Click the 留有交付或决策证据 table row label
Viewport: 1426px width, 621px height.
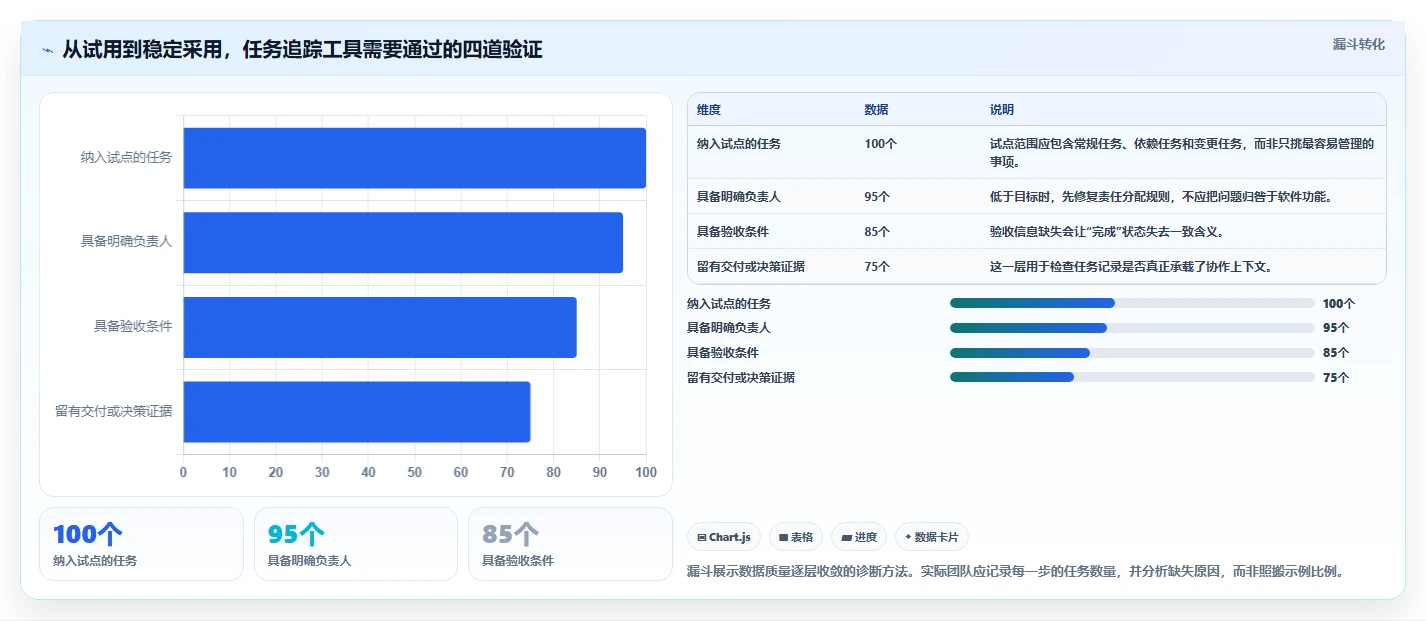[751, 267]
